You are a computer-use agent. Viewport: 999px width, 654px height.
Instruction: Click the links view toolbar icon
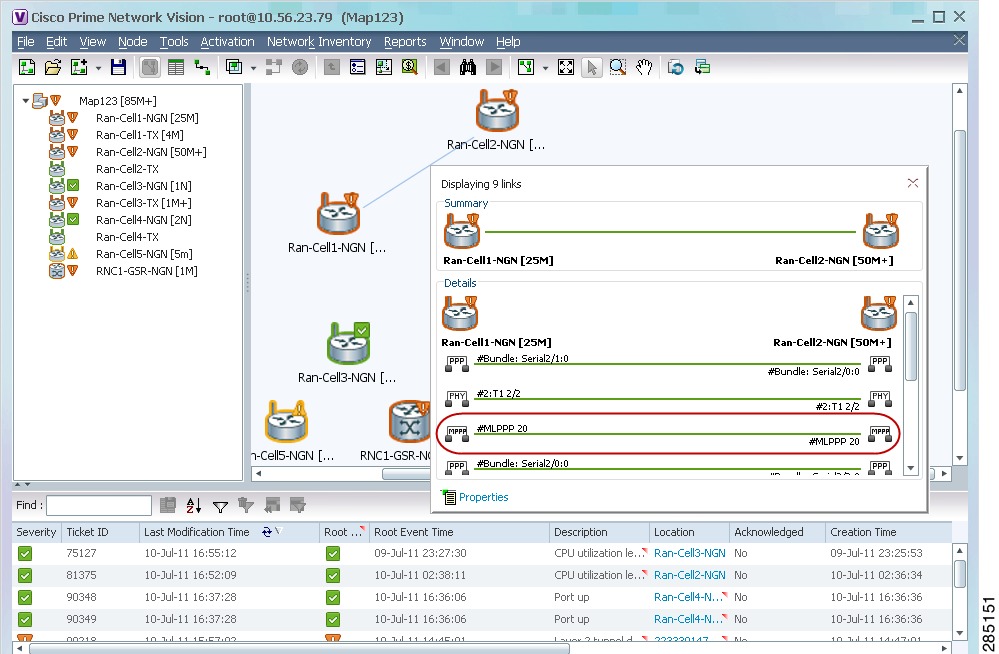pyautogui.click(x=202, y=67)
